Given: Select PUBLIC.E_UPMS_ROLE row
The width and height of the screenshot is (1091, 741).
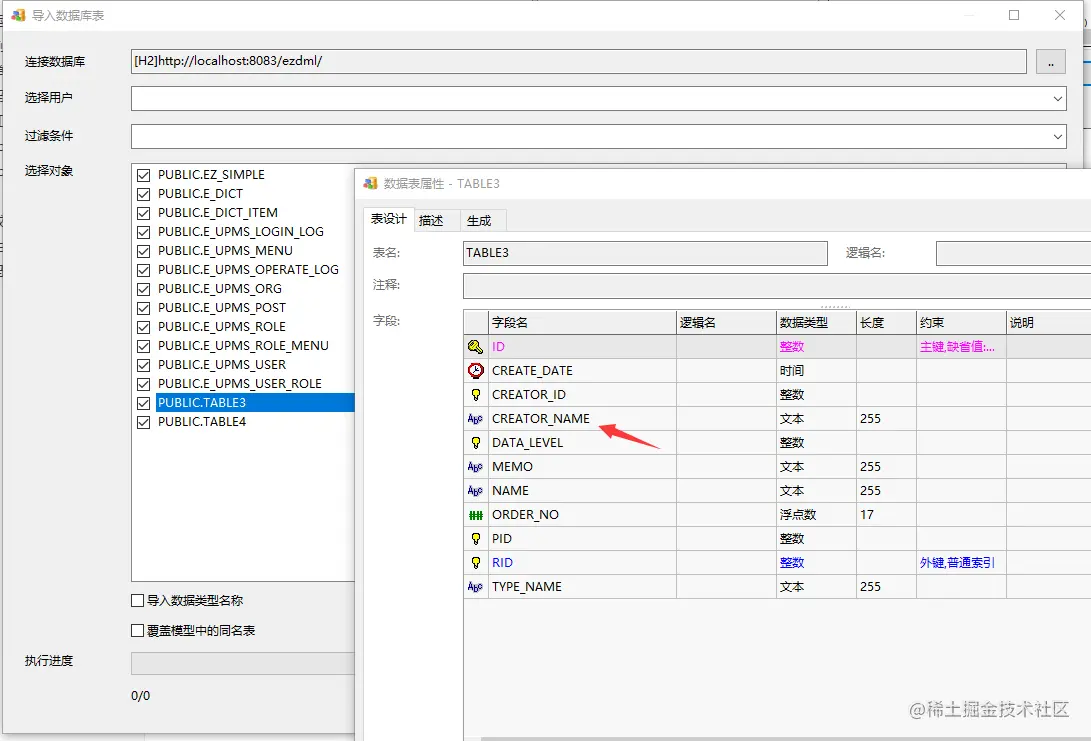Looking at the screenshot, I should pos(221,327).
